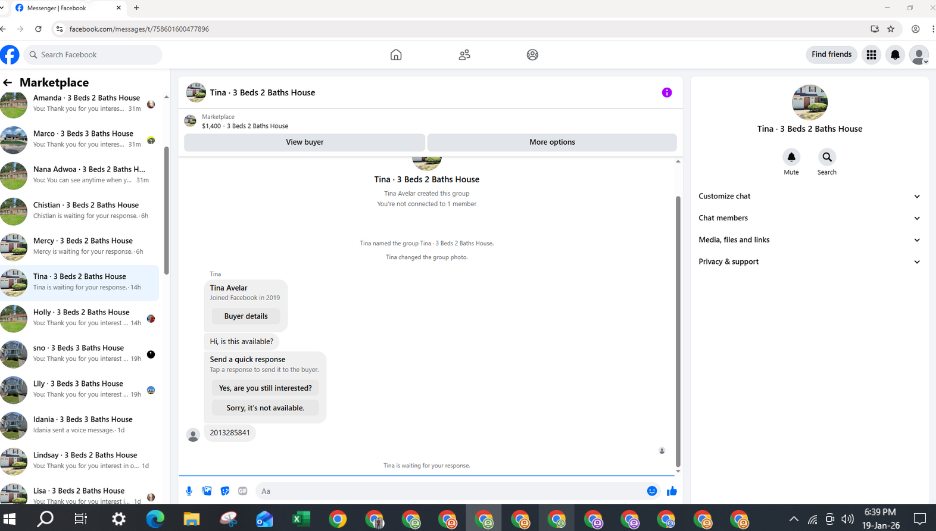Open Windows Settings gear in taskbar
936x531 pixels.
pos(119,518)
